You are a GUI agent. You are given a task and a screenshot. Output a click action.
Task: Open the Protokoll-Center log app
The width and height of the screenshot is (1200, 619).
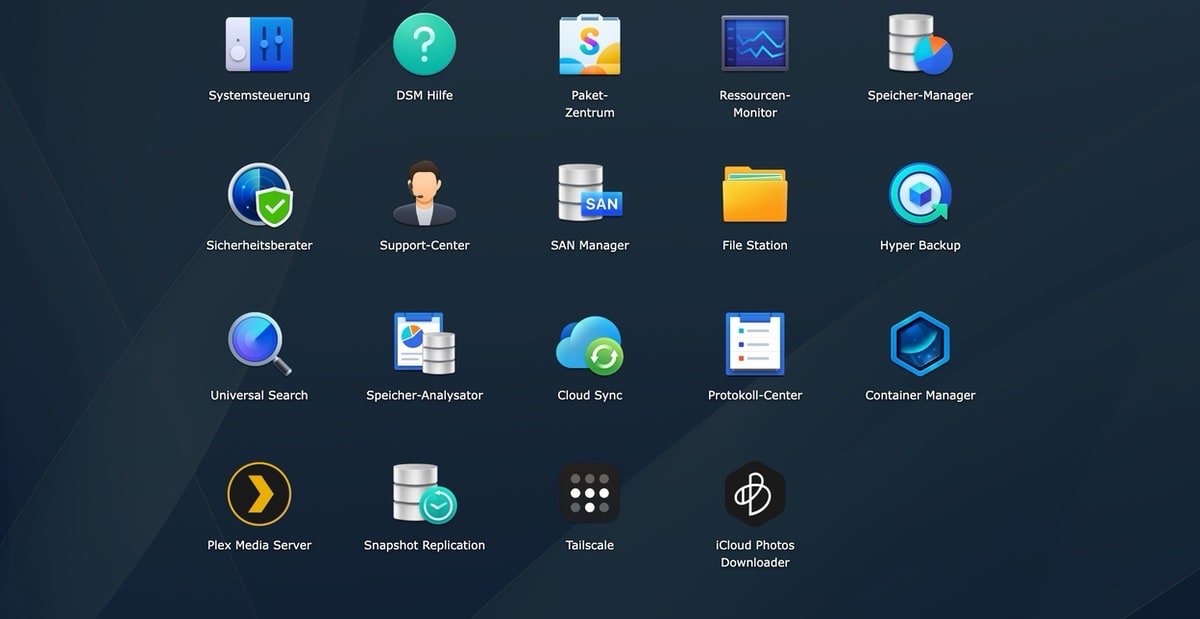click(x=755, y=344)
